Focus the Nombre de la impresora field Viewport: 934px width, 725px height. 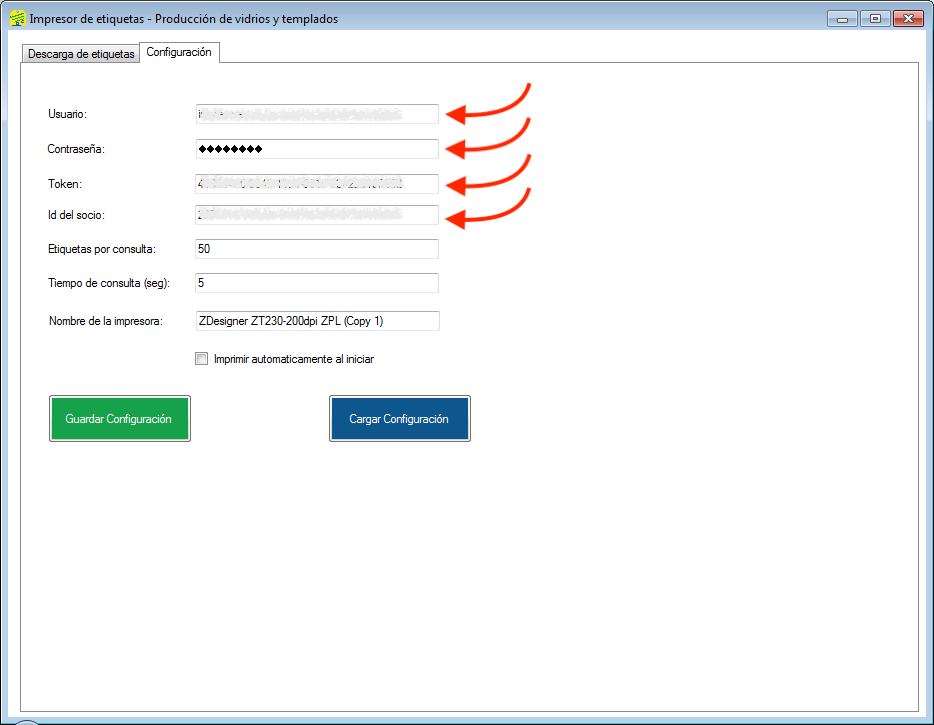coord(317,321)
